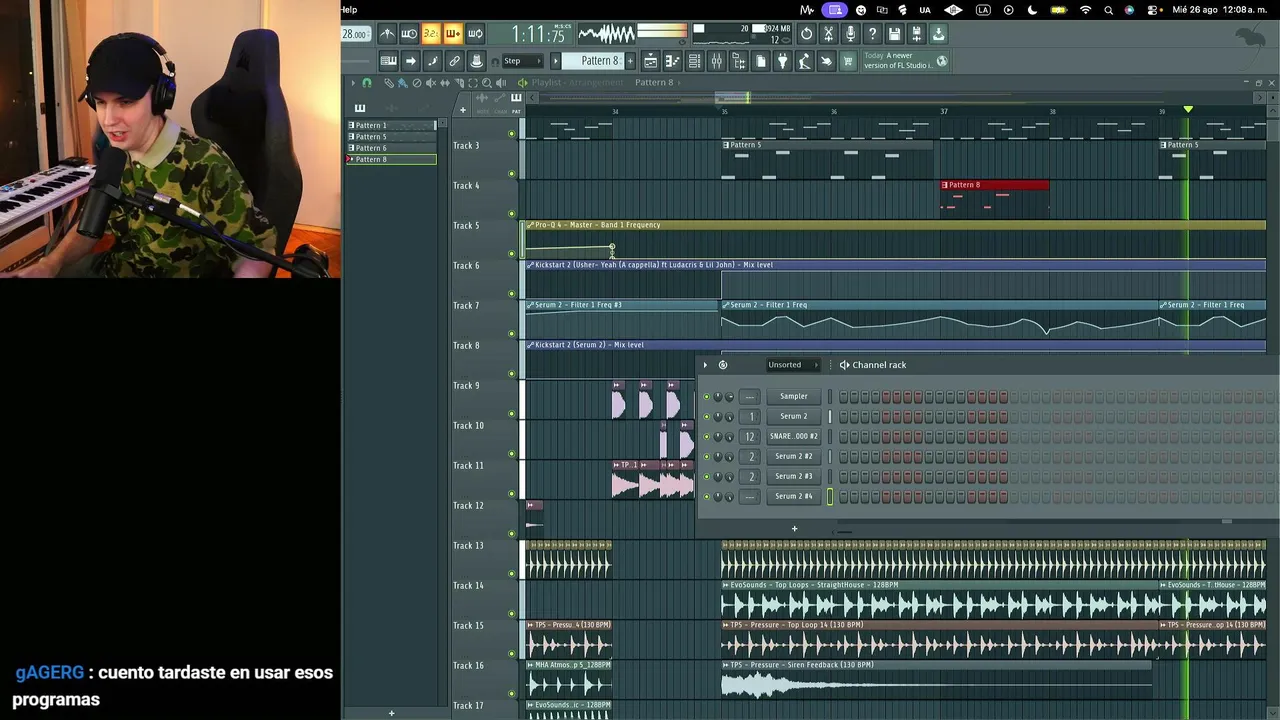Viewport: 1280px width, 720px height.
Task: Open mixer track selector for SNARE channel
Action: click(x=751, y=437)
